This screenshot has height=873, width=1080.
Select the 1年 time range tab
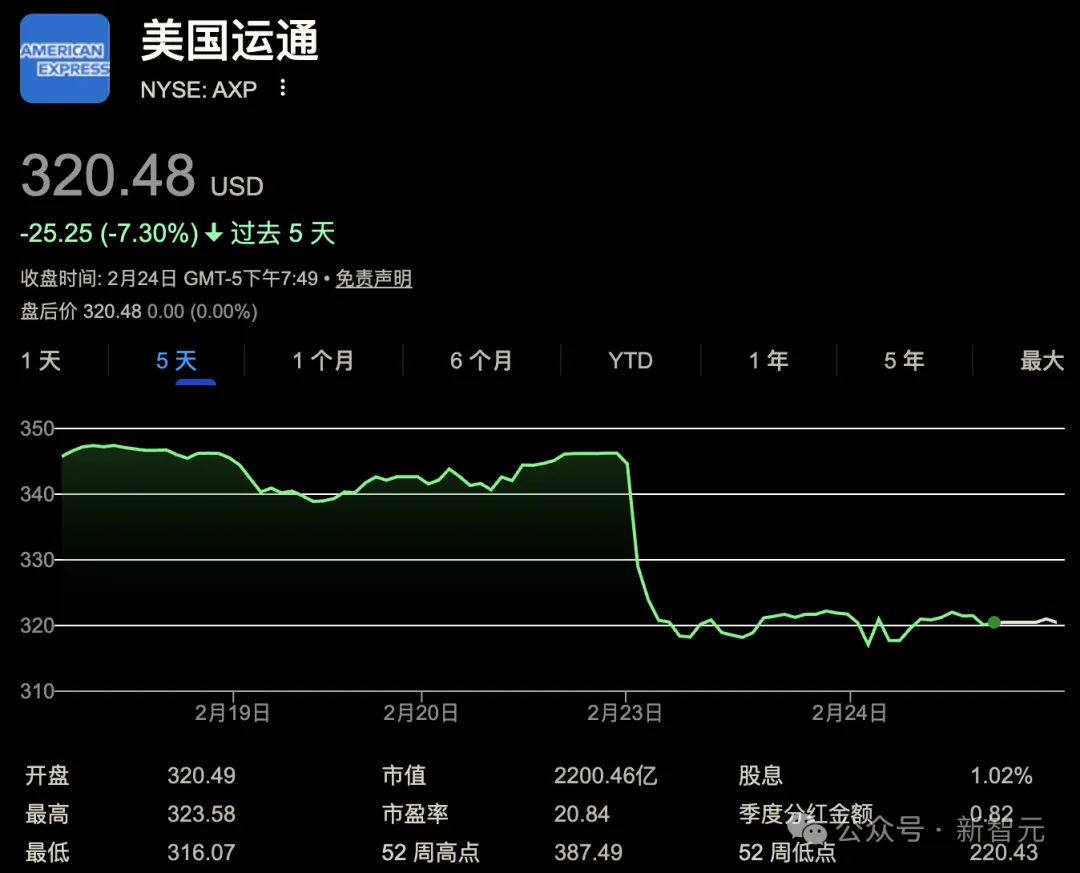(769, 361)
